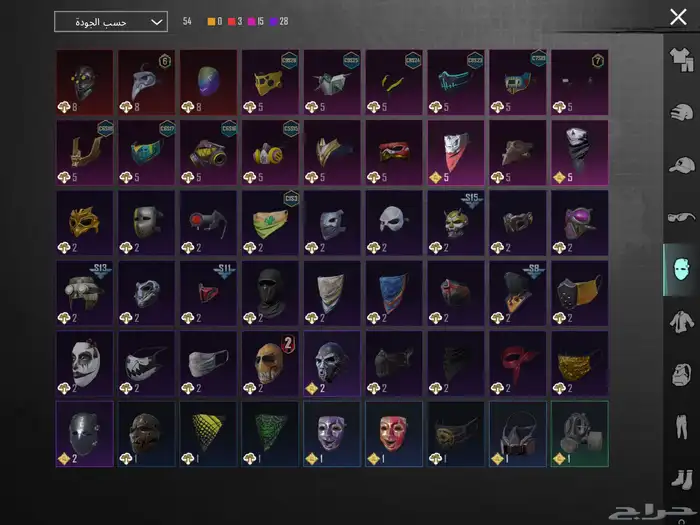The image size is (700, 525).
Task: Open the baseball cap category icon
Action: coord(681,165)
